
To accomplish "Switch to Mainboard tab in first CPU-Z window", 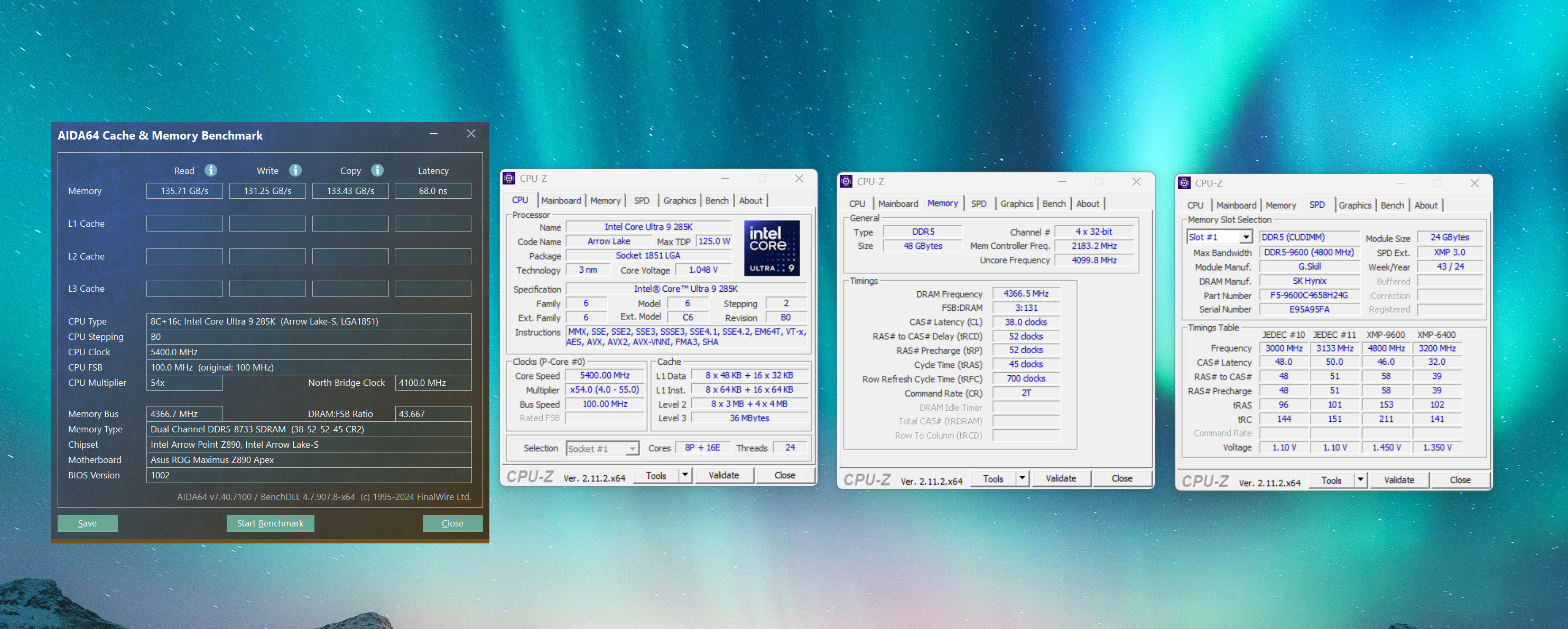I will (561, 200).
